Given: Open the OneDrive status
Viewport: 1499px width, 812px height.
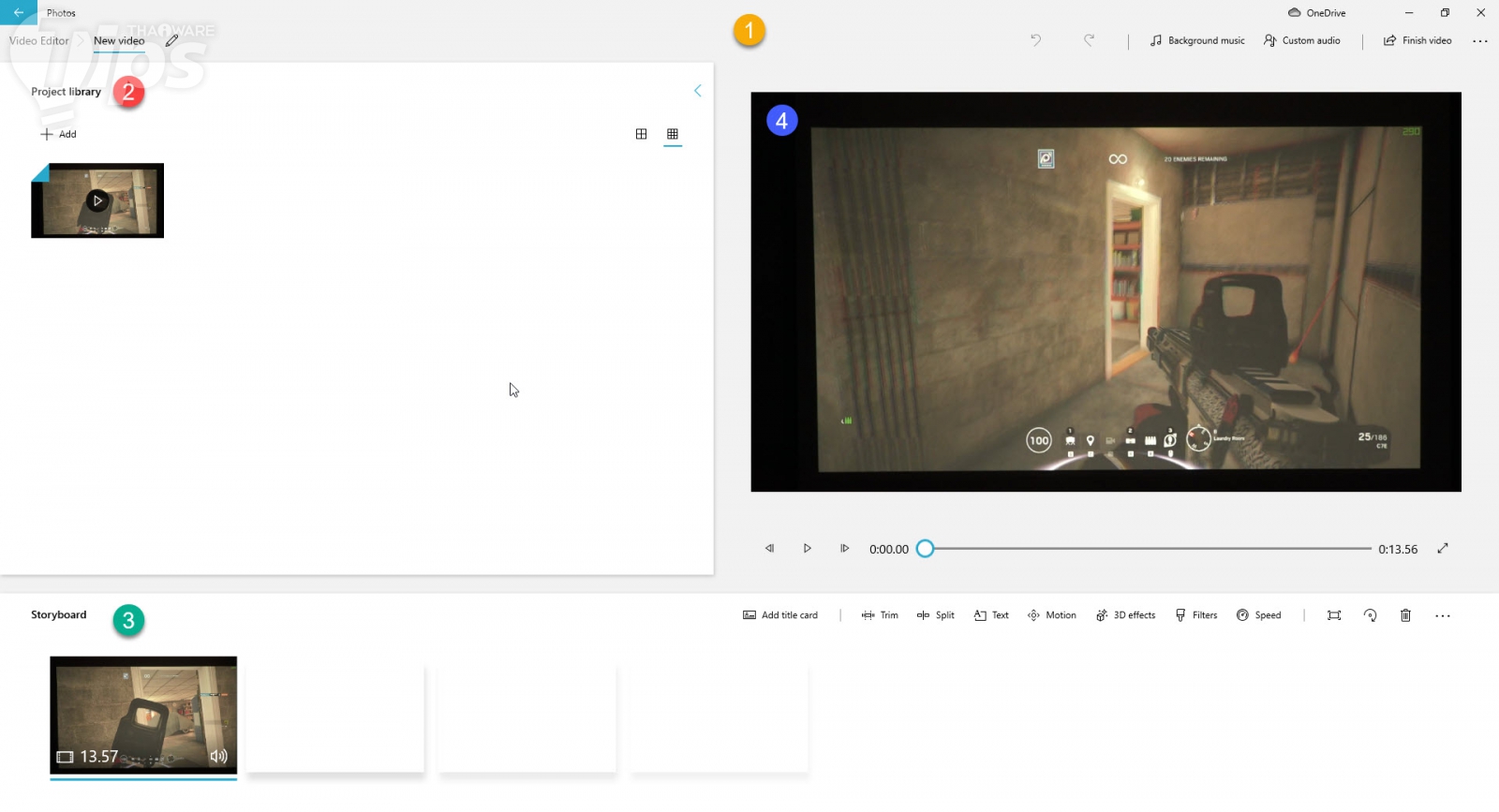Looking at the screenshot, I should (1316, 13).
